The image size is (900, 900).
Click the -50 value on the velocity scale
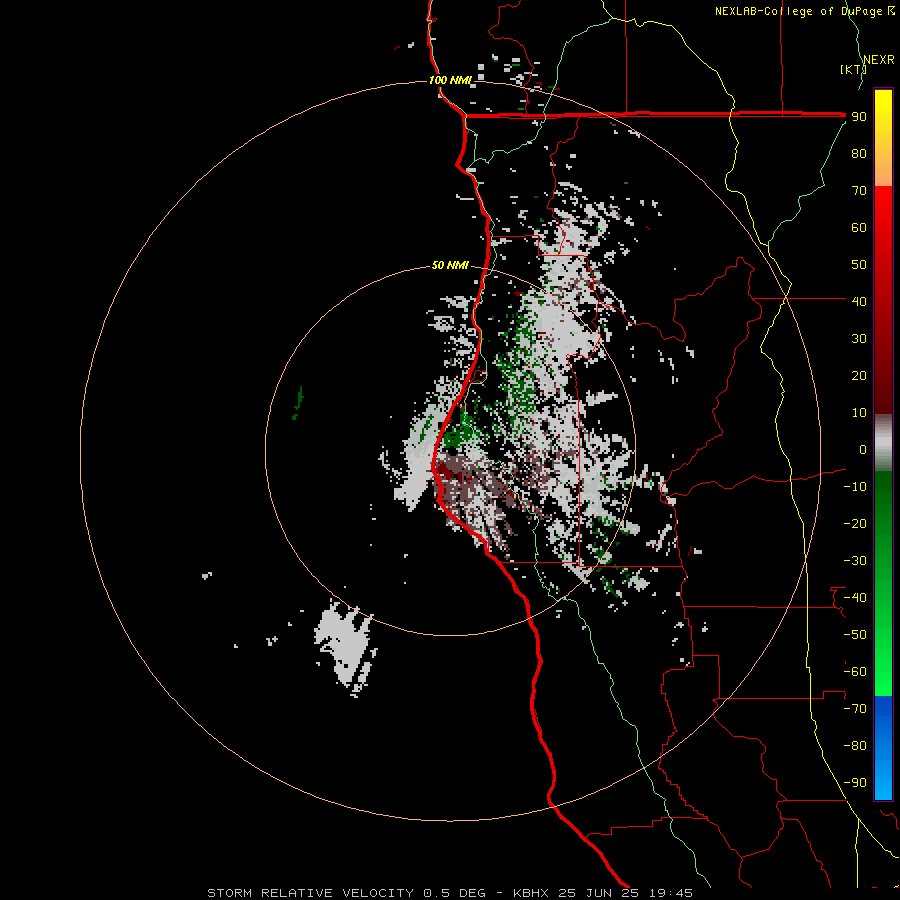click(855, 635)
